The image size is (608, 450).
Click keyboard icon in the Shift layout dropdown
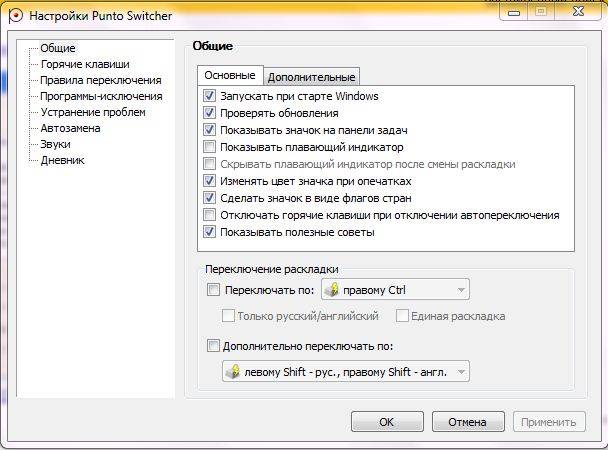coord(234,372)
